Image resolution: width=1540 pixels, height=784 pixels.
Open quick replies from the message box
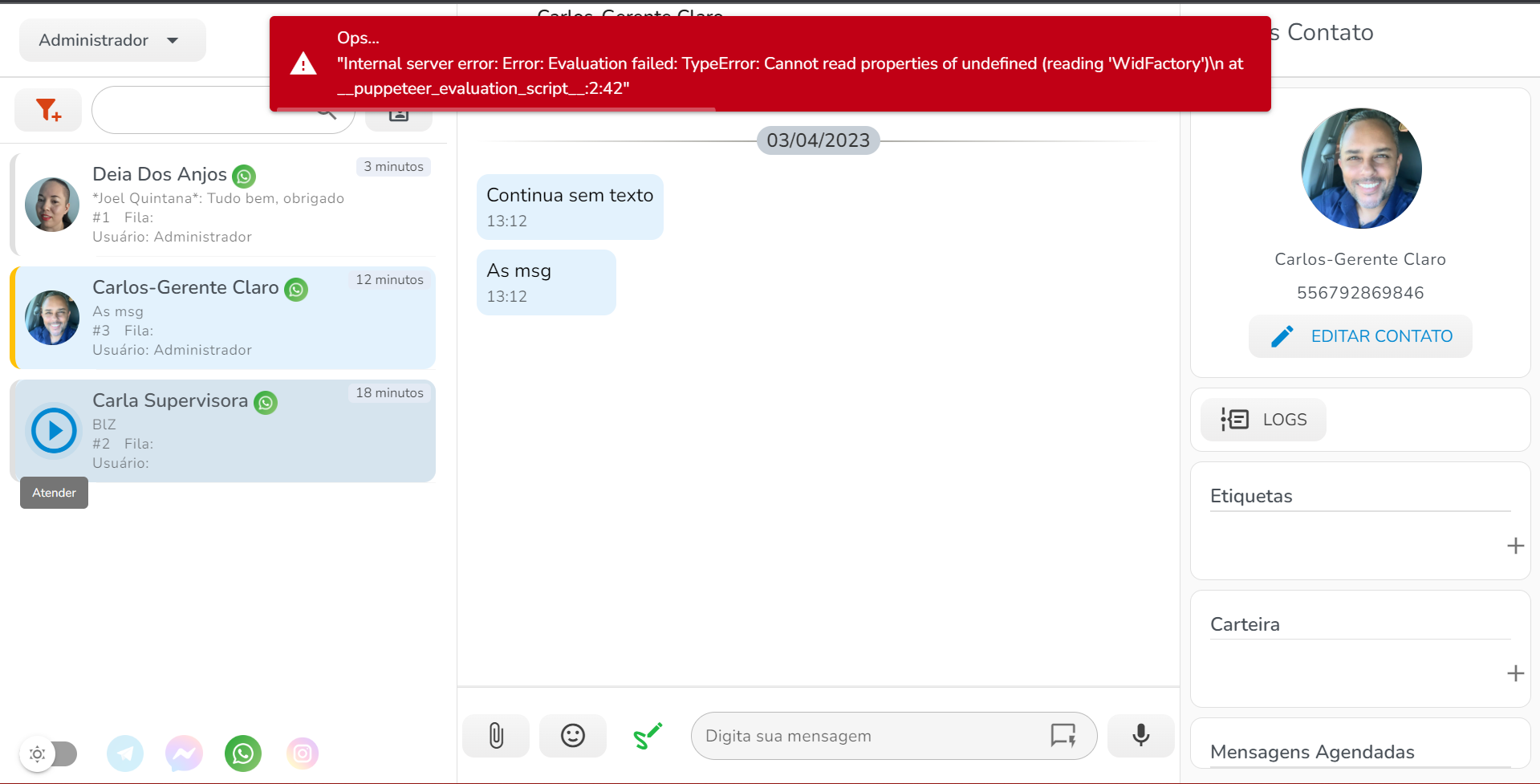[x=1063, y=735]
